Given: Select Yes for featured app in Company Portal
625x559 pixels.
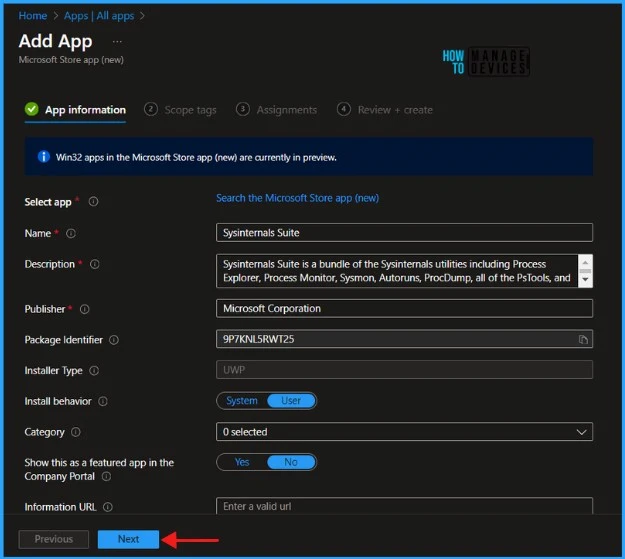Looking at the screenshot, I should pos(242,462).
